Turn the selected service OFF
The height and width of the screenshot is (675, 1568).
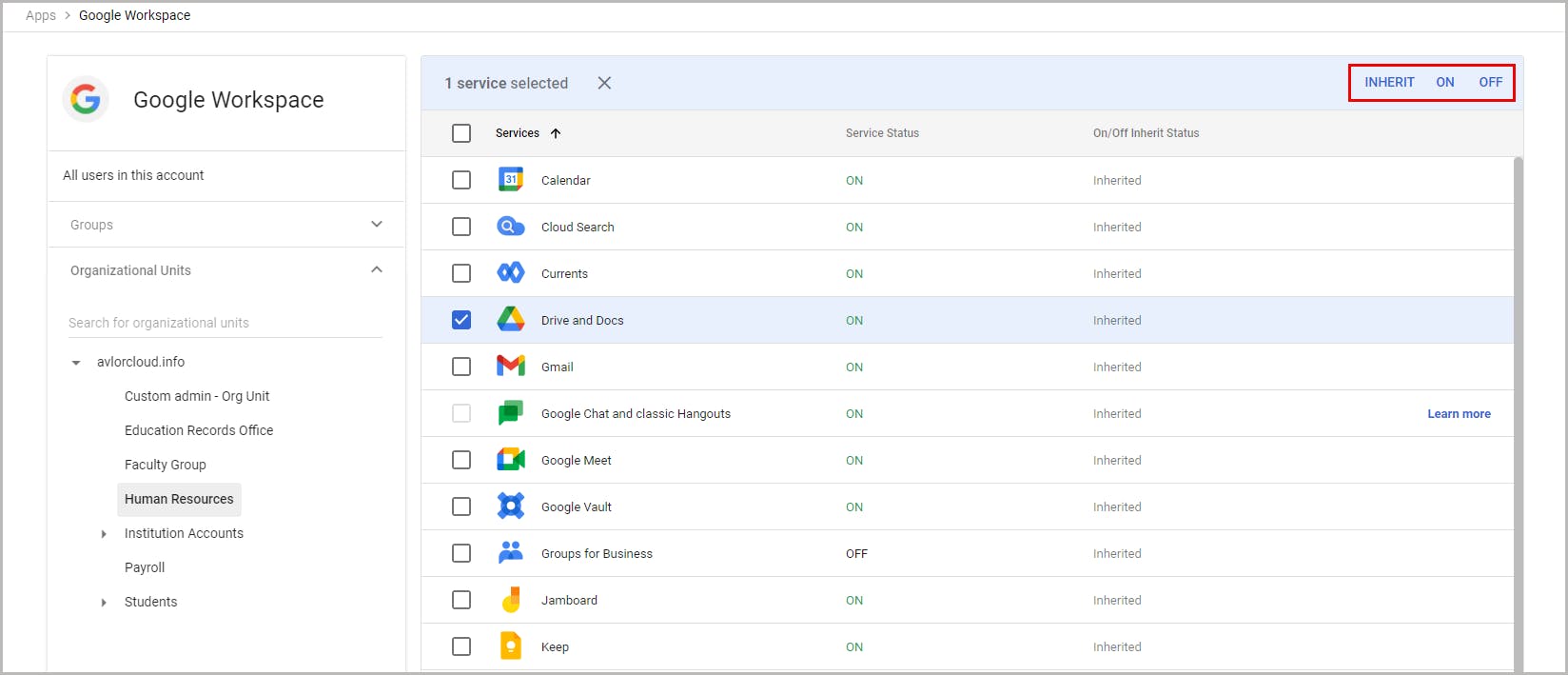tap(1491, 82)
